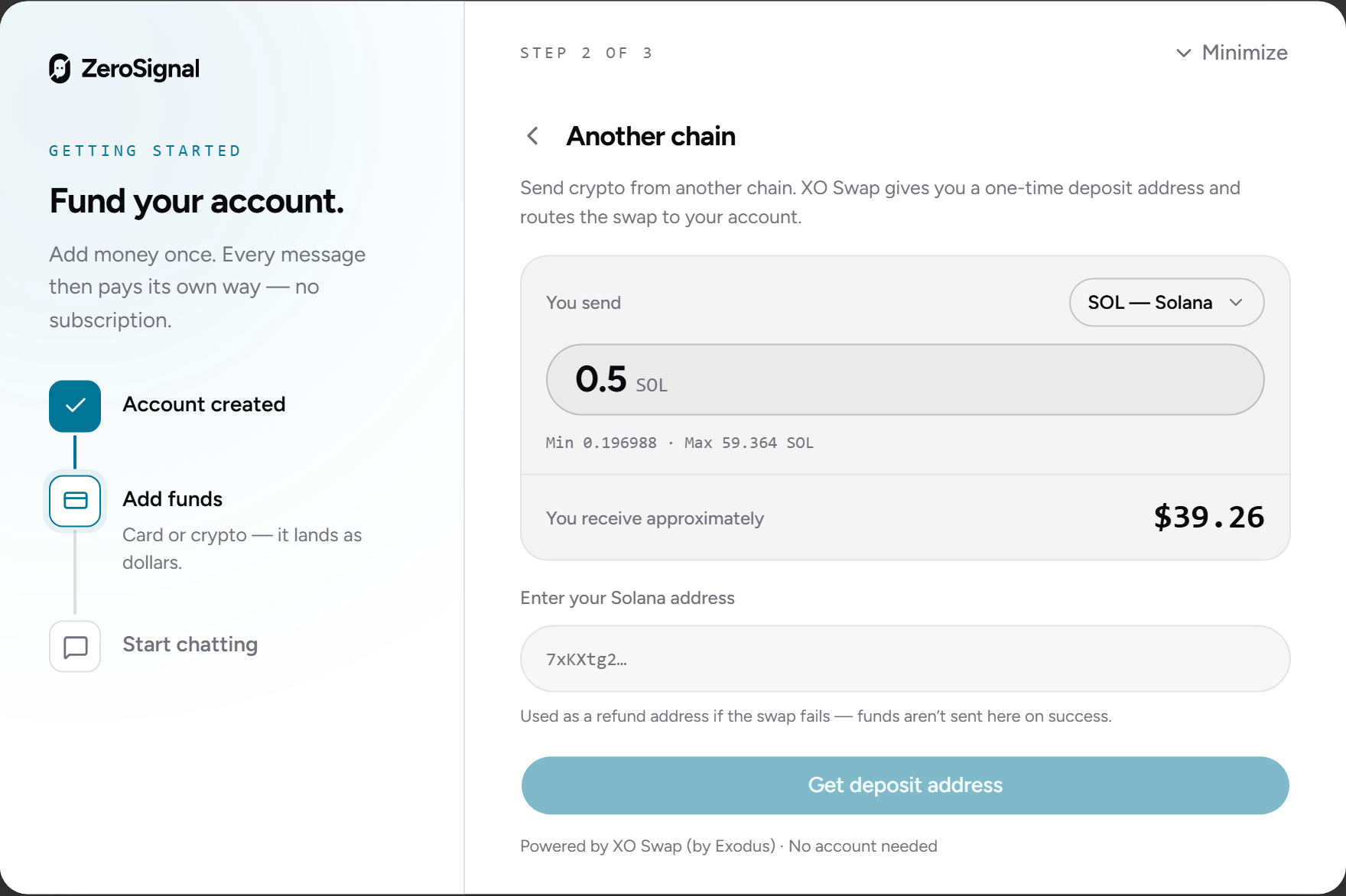Viewport: 1346px width, 896px height.
Task: Click the Get deposit address button
Action: click(905, 785)
